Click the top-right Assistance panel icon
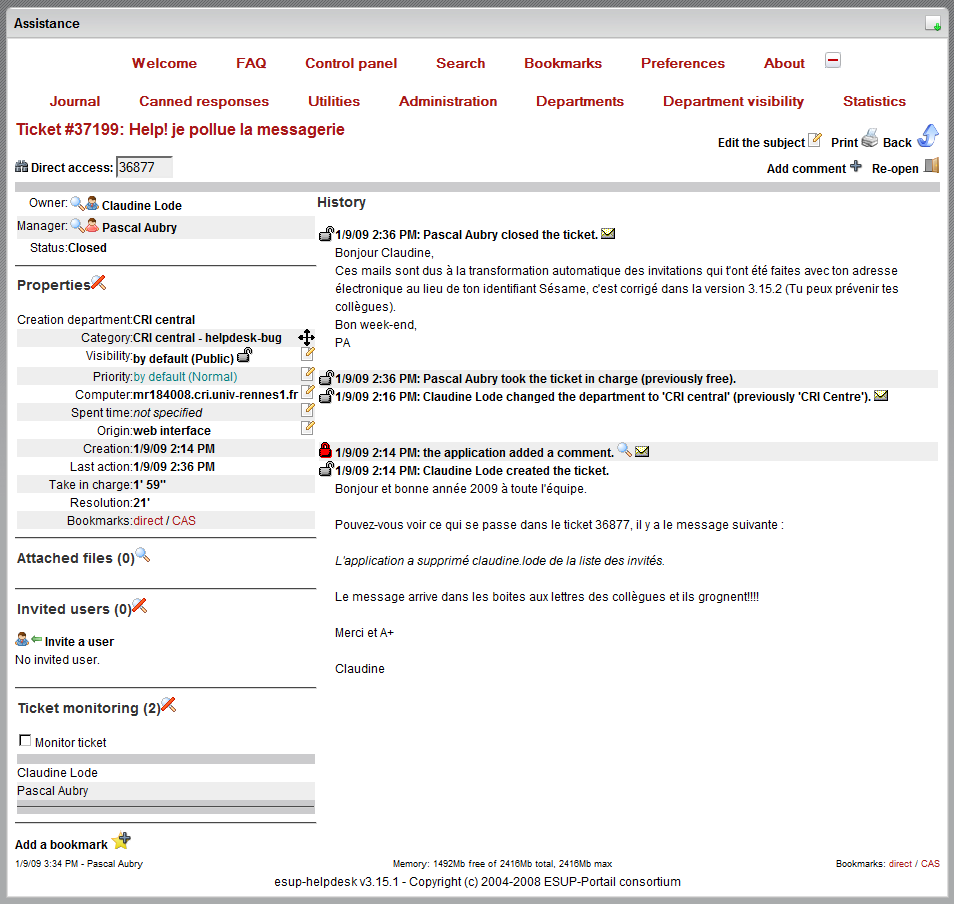This screenshot has width=954, height=904. click(932, 23)
